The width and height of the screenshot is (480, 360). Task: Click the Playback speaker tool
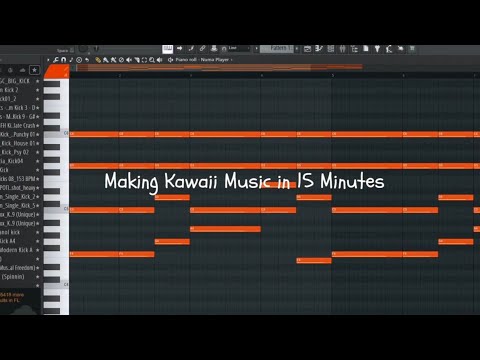(x=160, y=60)
